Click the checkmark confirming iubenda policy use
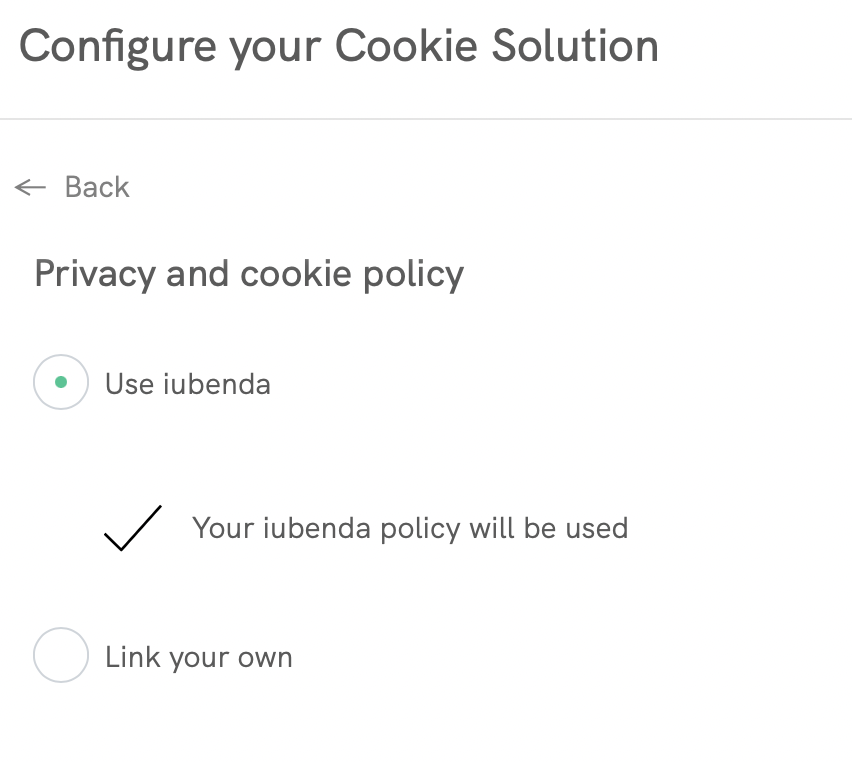The image size is (852, 762). coord(131,527)
